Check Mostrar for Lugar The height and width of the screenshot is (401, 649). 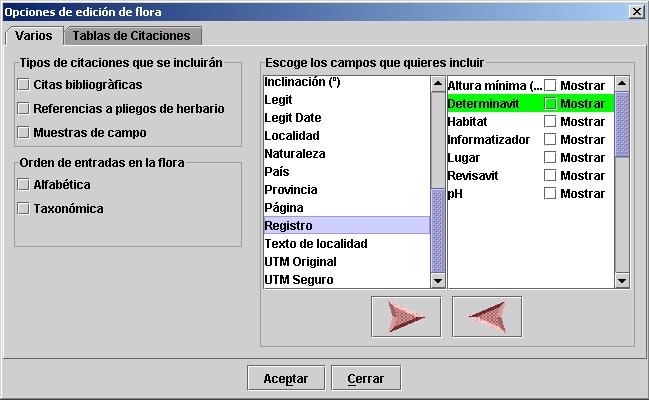point(550,157)
